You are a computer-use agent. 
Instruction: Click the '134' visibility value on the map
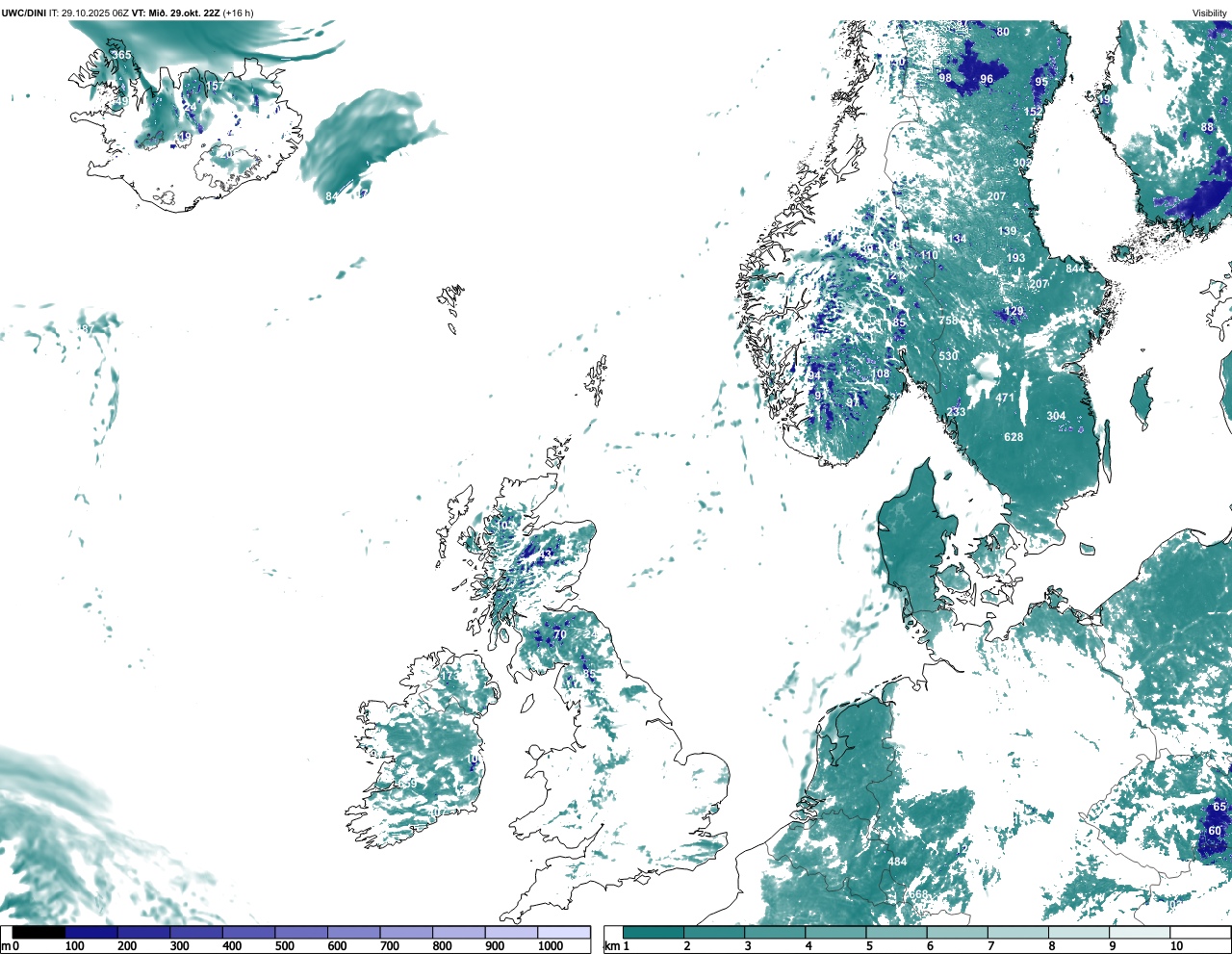point(956,239)
